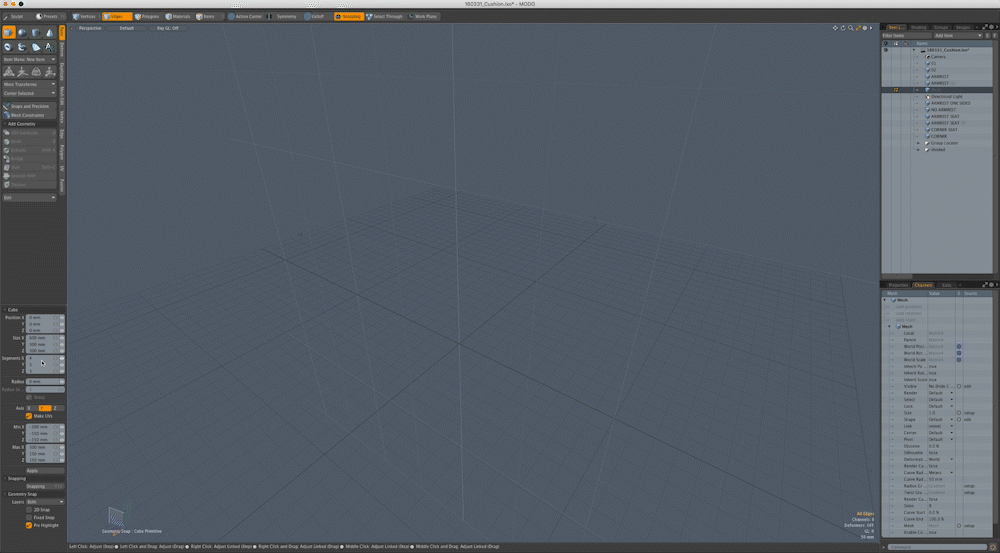Image resolution: width=1000 pixels, height=553 pixels.
Task: Select the Cylinder primitive tool
Action: tap(36, 33)
